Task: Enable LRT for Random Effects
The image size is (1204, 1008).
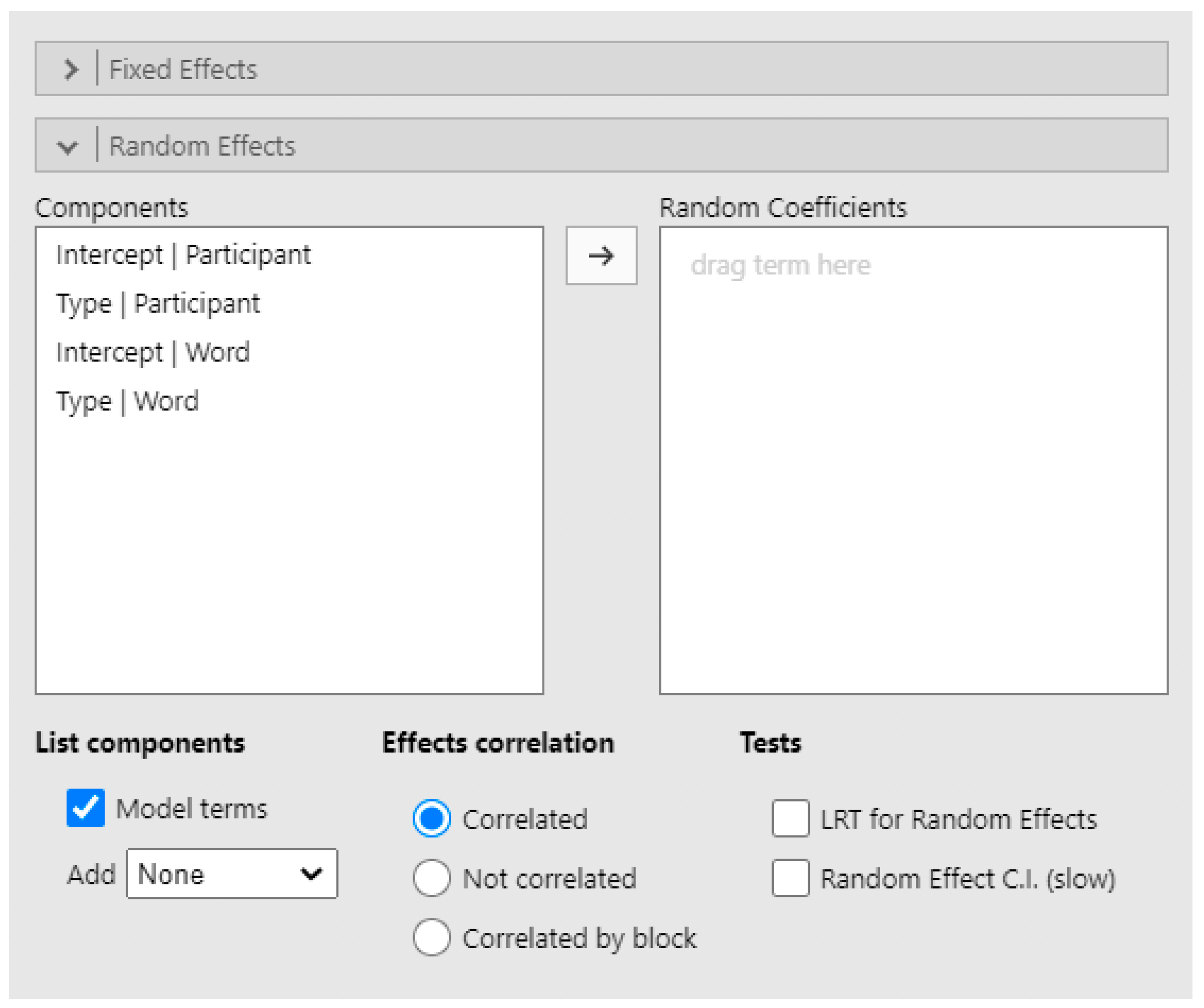Action: [x=791, y=819]
